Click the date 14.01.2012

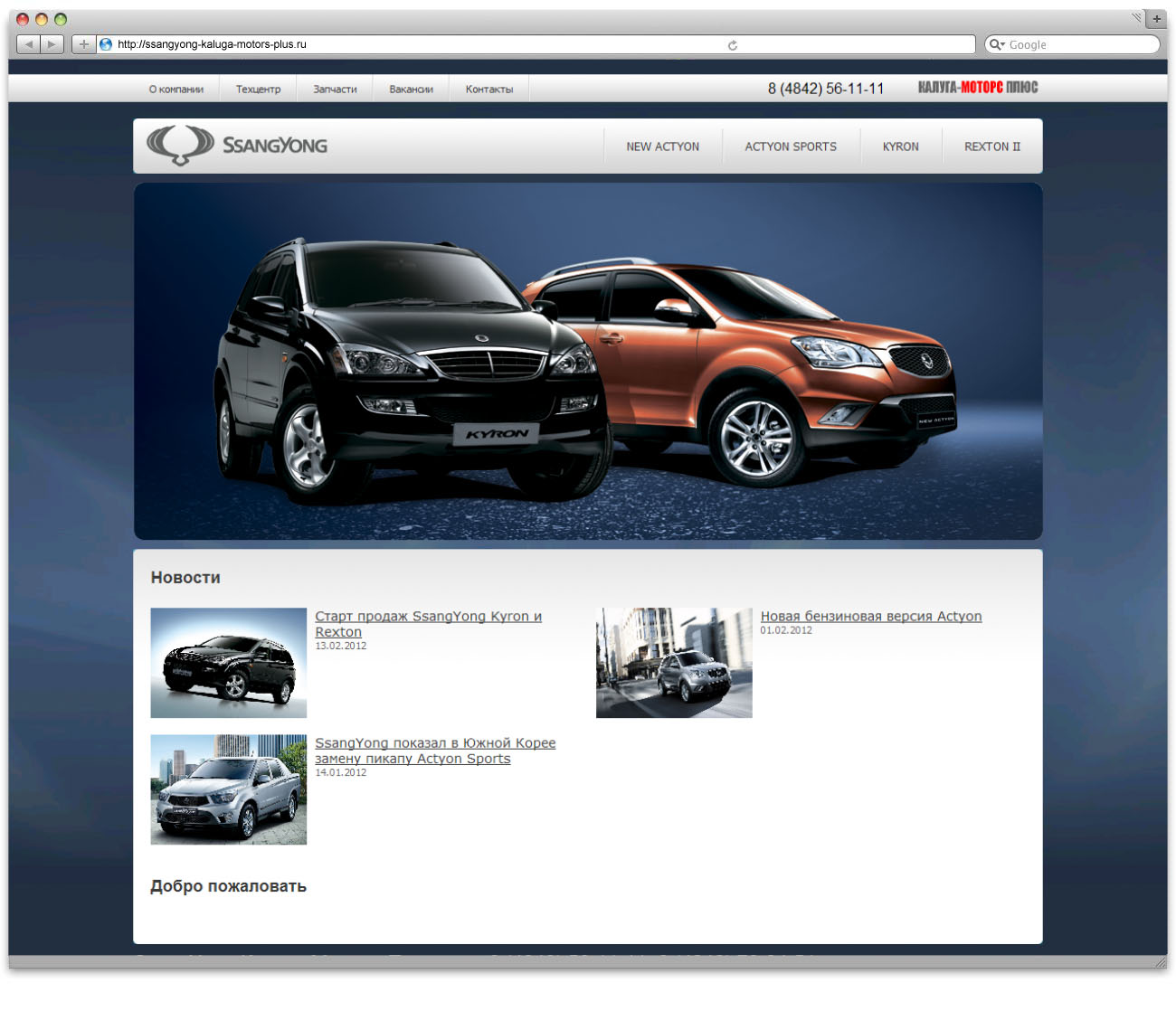[x=341, y=772]
